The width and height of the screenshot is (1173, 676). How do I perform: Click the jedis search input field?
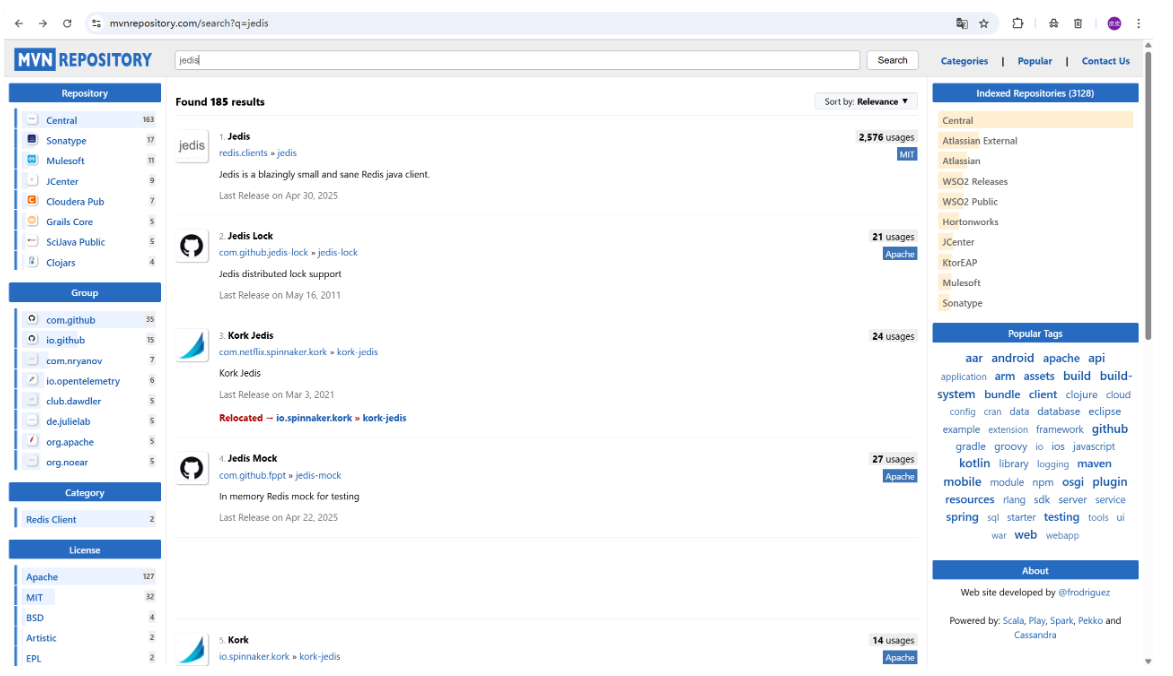click(x=517, y=60)
